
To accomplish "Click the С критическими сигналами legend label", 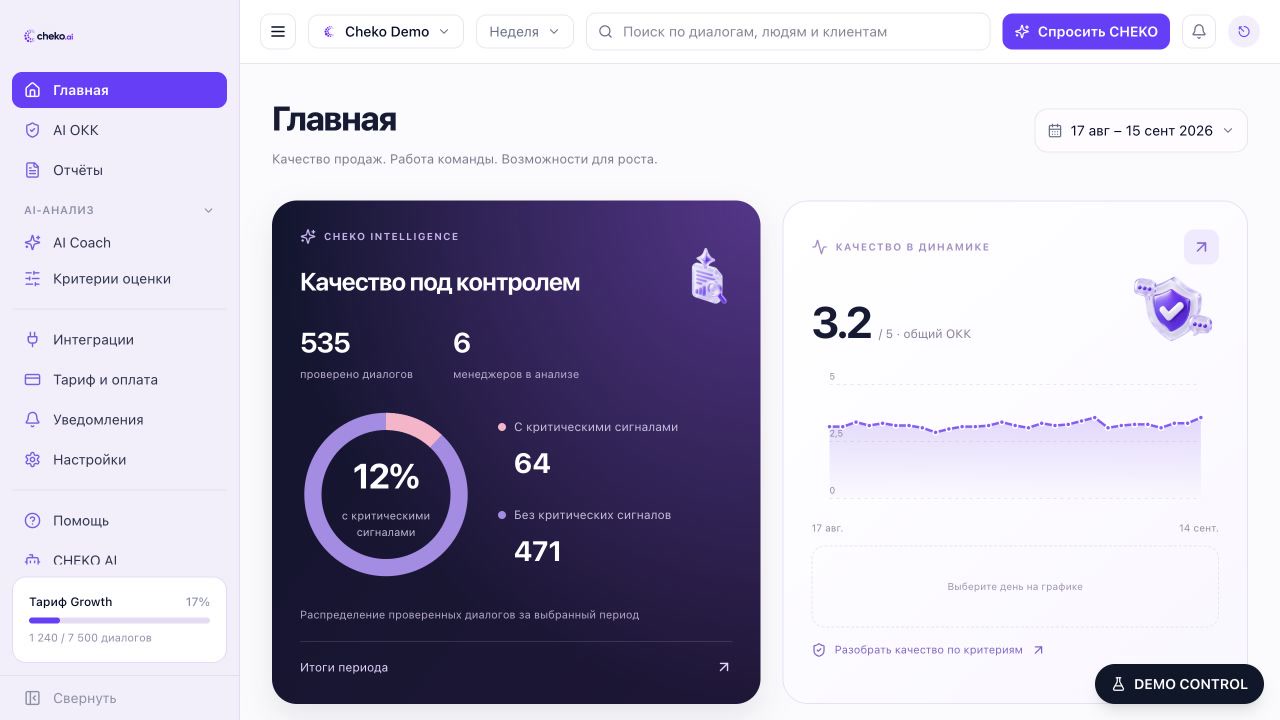I will 596,427.
